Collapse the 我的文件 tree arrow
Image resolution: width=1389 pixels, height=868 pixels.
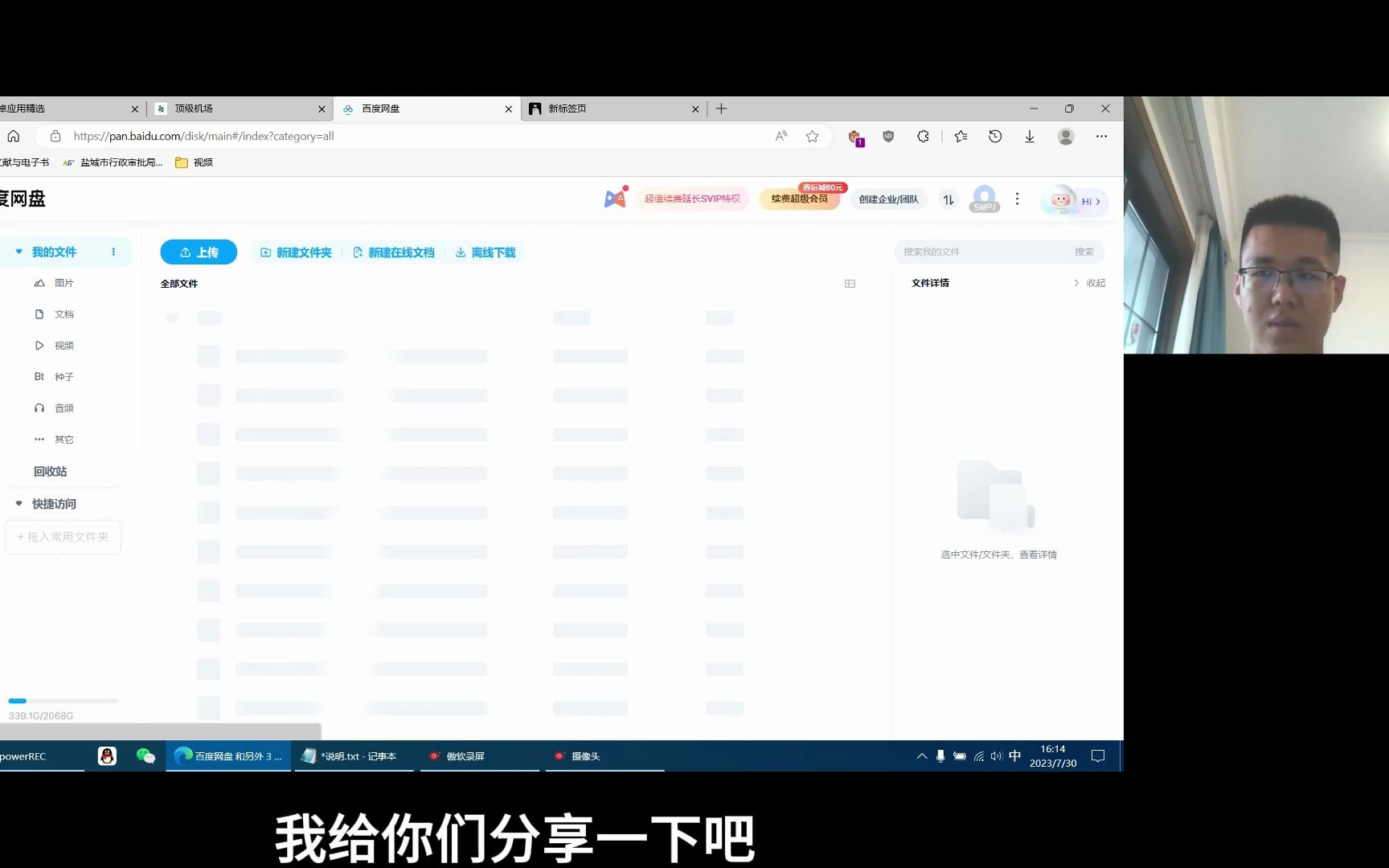click(19, 252)
